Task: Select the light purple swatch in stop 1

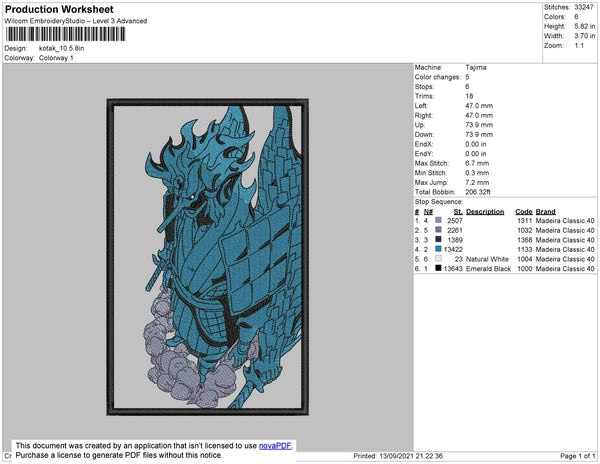Action: pos(439,220)
